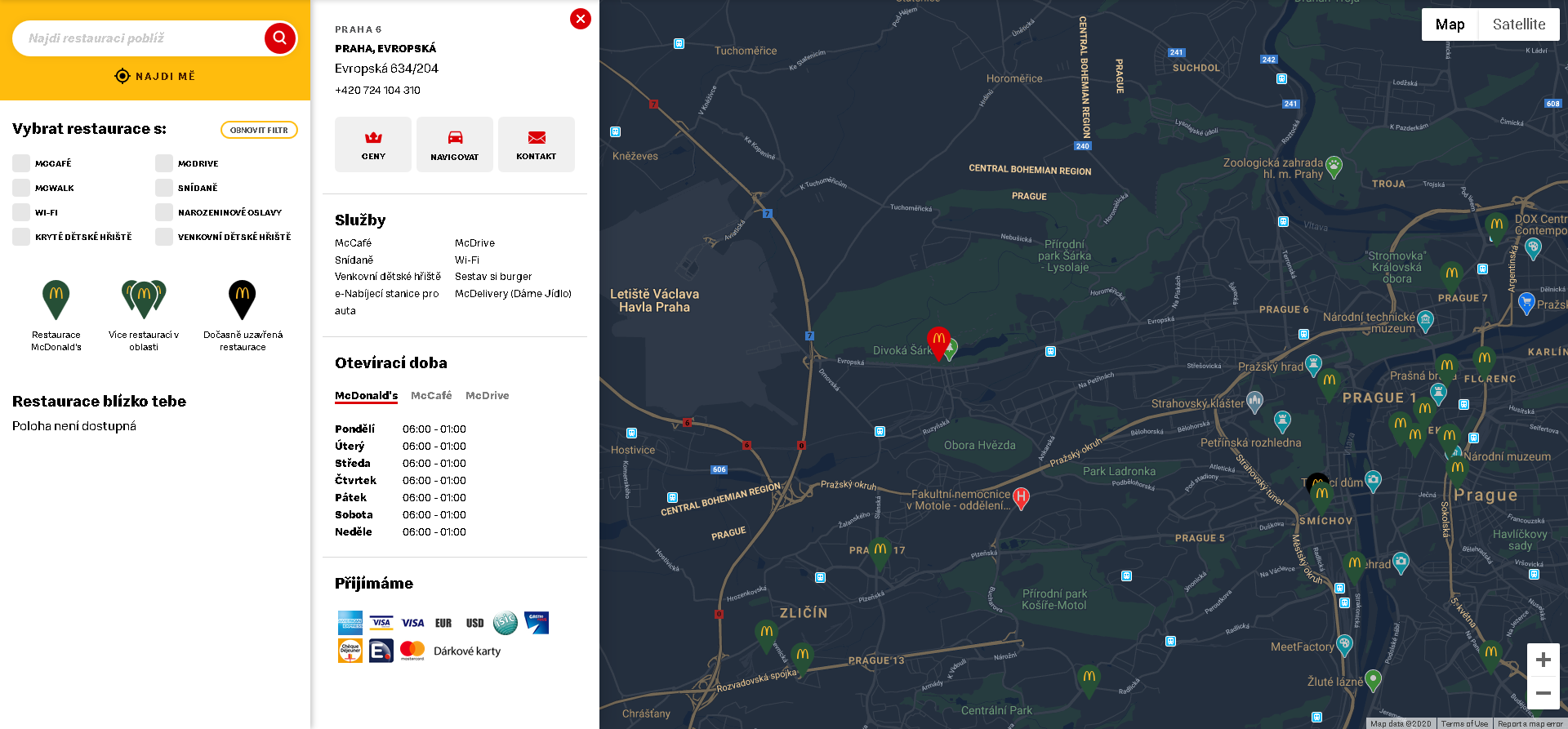The image size is (1568, 729).
Task: Click the Více restaurací v oblasti legend icon
Action: [144, 299]
